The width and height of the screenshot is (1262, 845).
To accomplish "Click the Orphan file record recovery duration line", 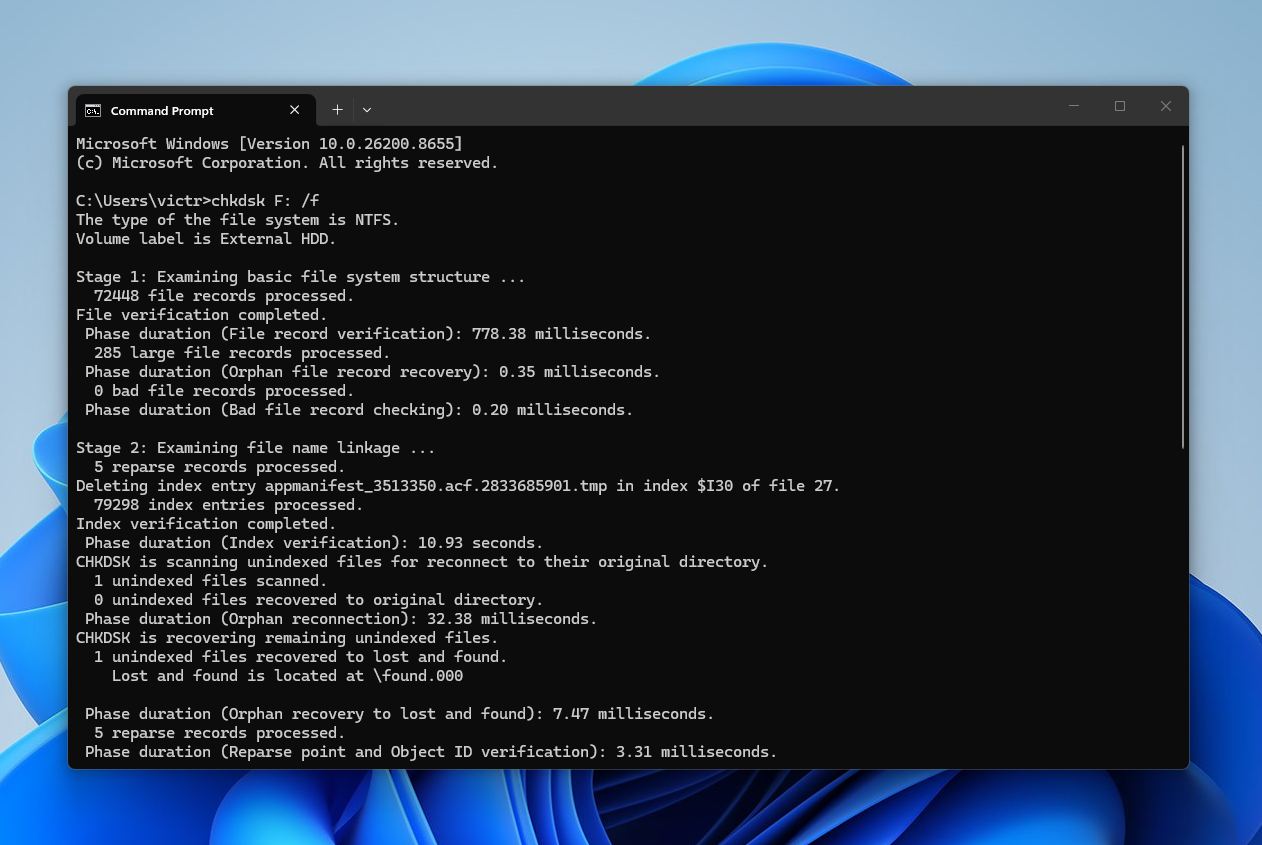I will point(372,372).
